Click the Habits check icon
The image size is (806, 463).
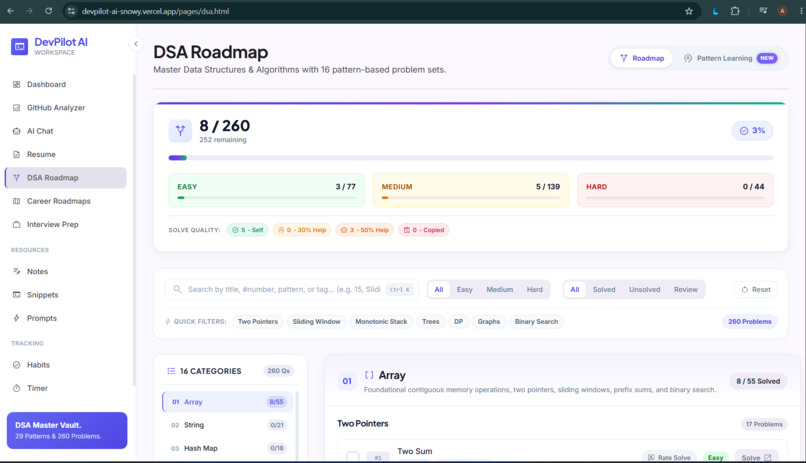coord(16,365)
